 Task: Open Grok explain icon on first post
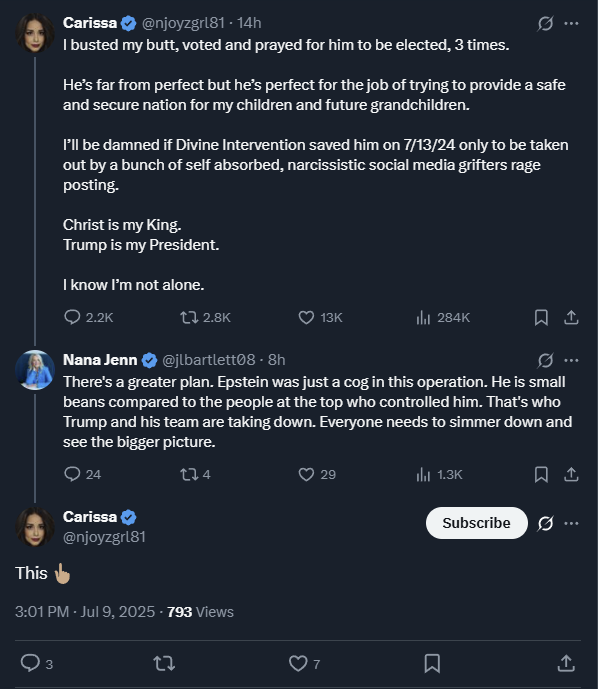click(x=545, y=23)
